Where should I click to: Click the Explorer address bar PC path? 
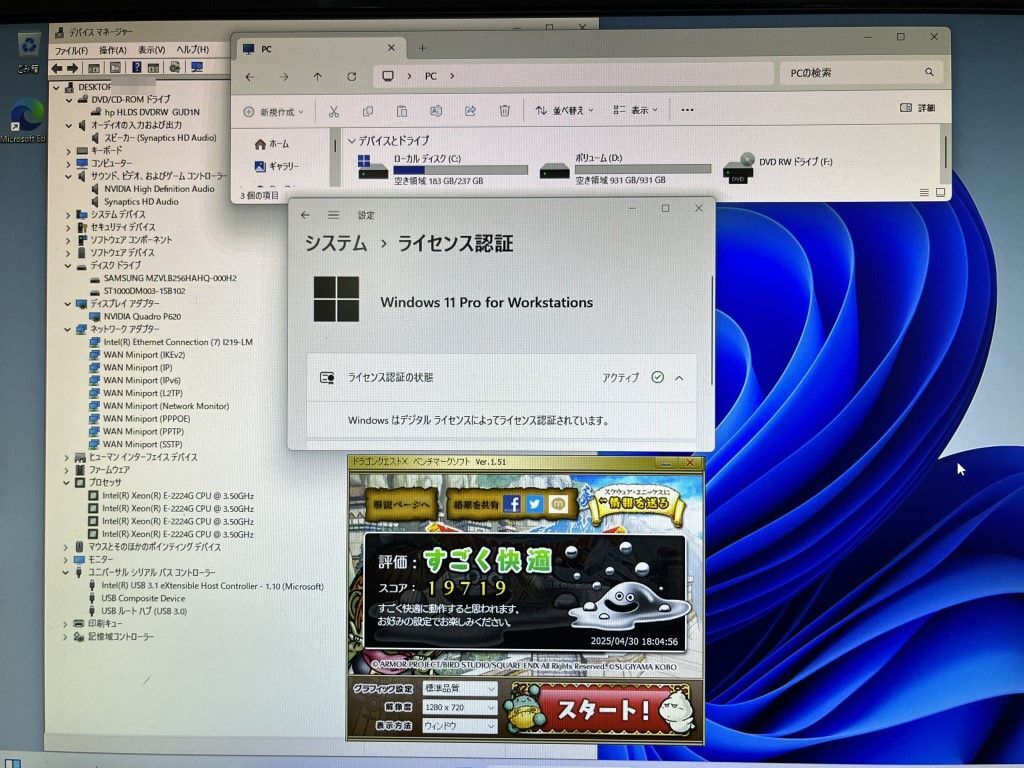tap(573, 76)
